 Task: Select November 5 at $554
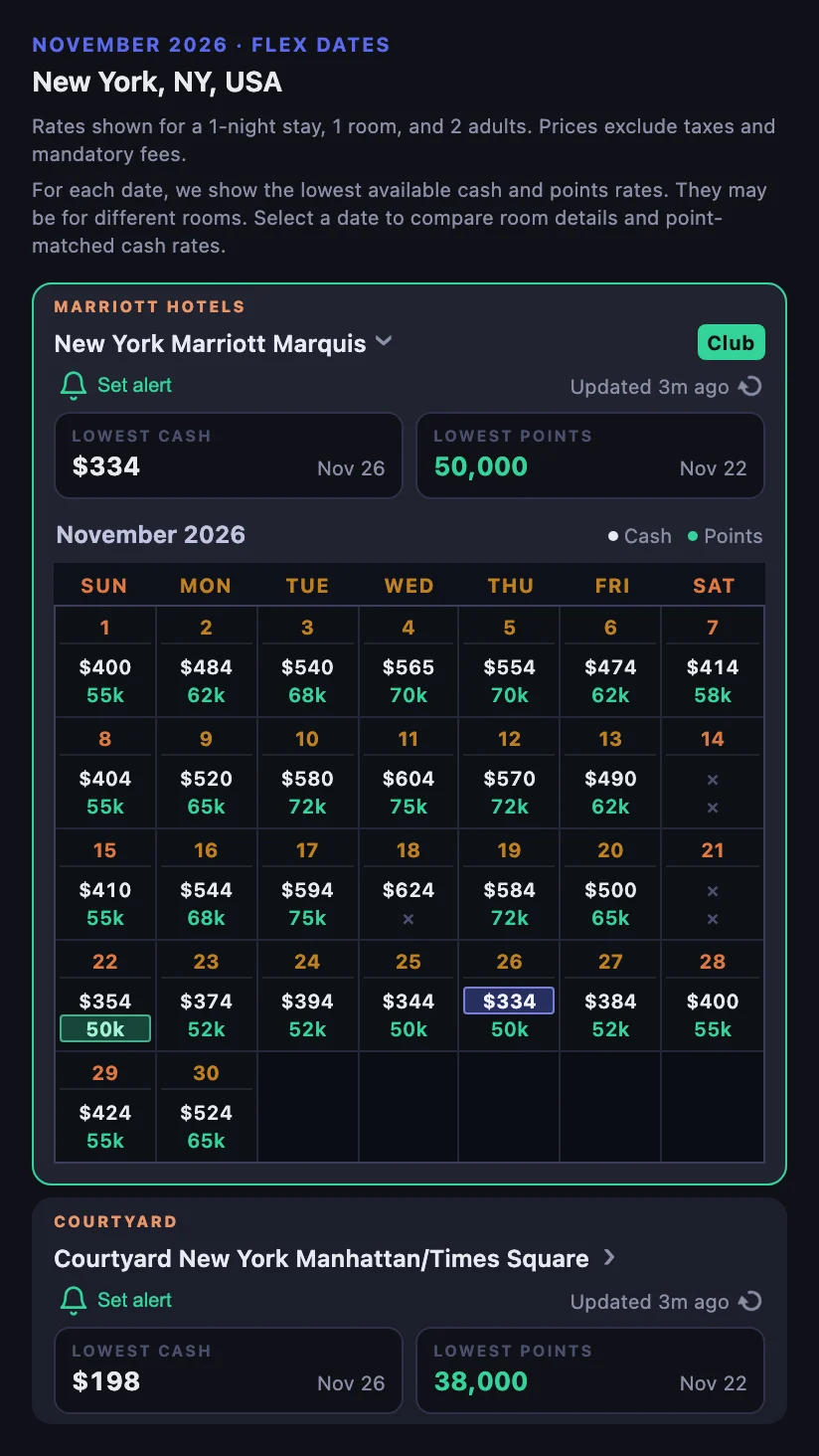pos(510,661)
